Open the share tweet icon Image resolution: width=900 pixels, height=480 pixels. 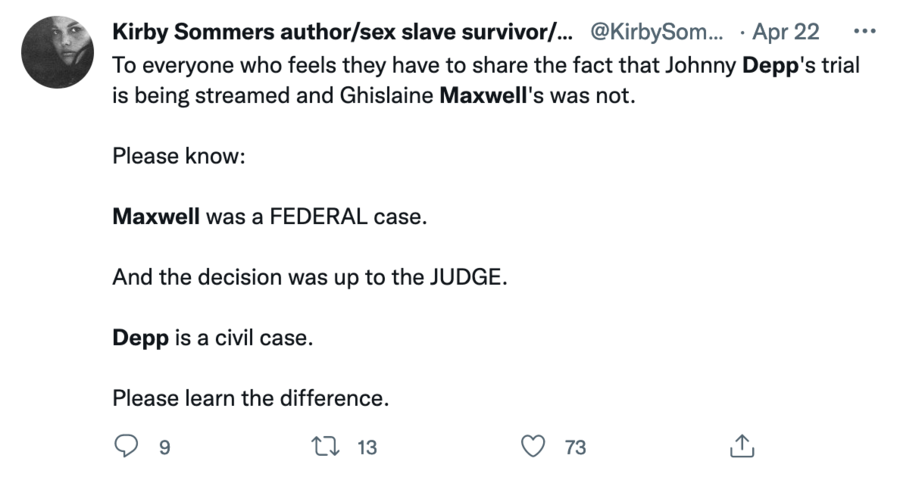[x=742, y=447]
